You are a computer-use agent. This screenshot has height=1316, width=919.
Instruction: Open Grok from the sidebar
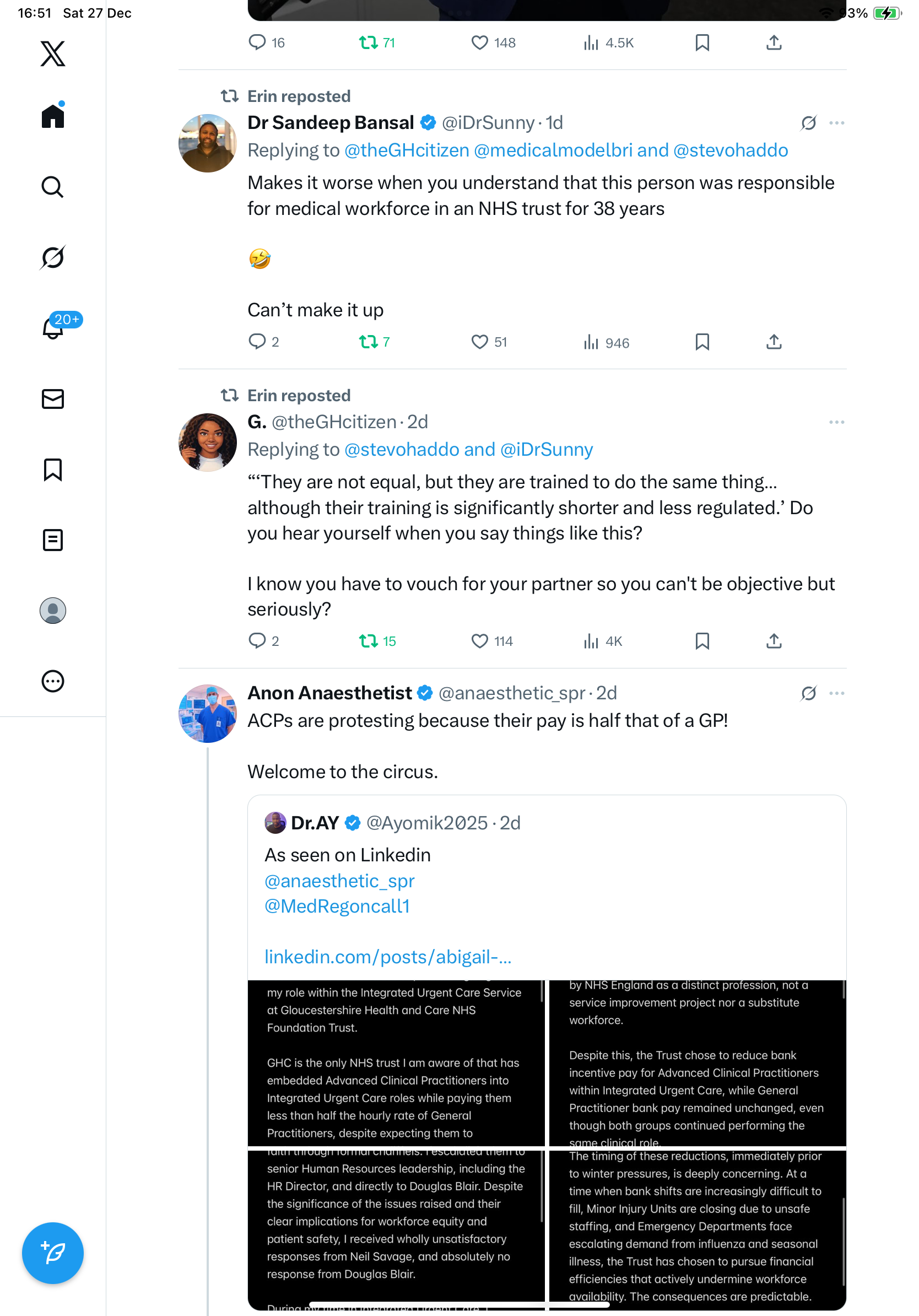click(53, 257)
